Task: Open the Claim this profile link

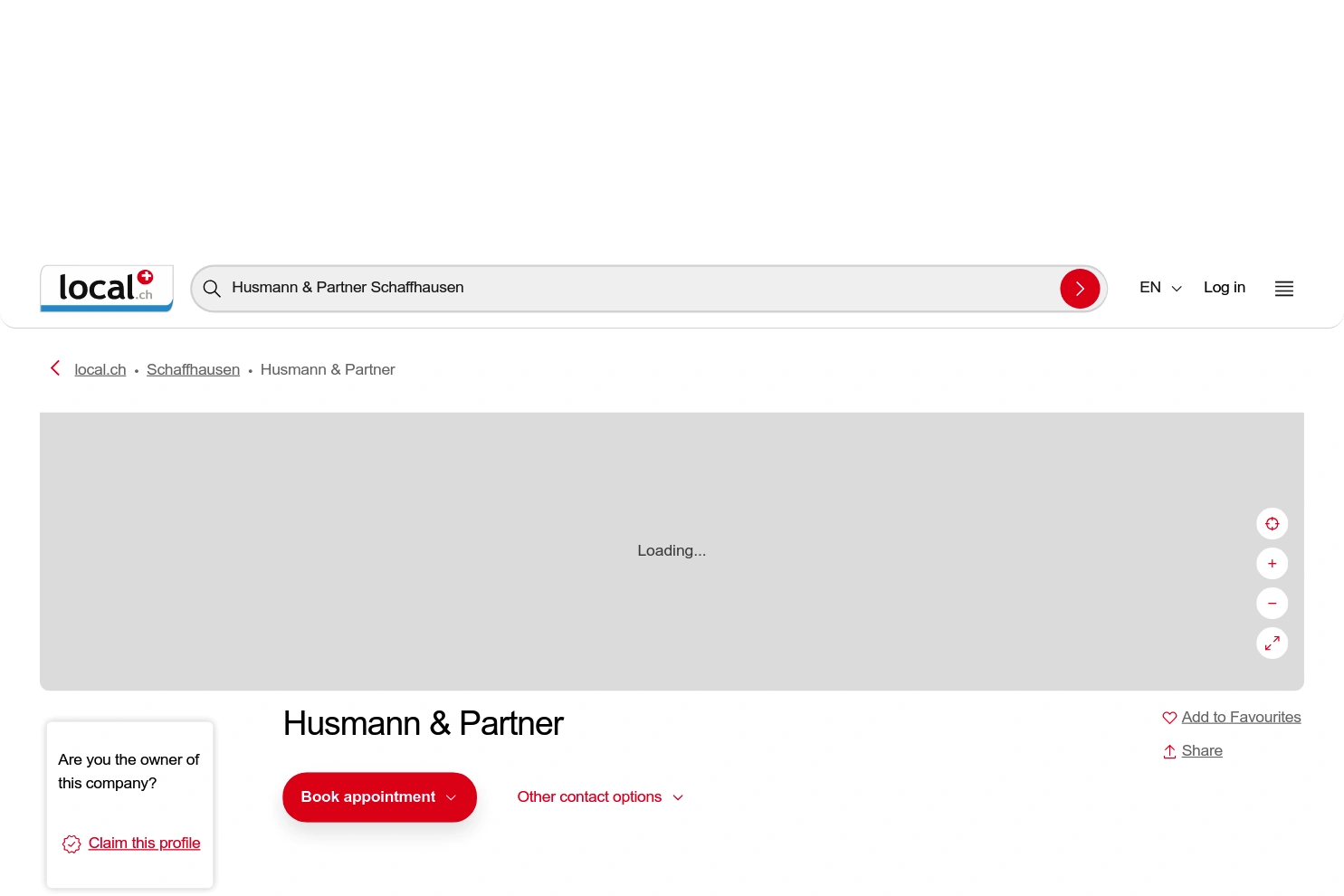Action: point(144,843)
